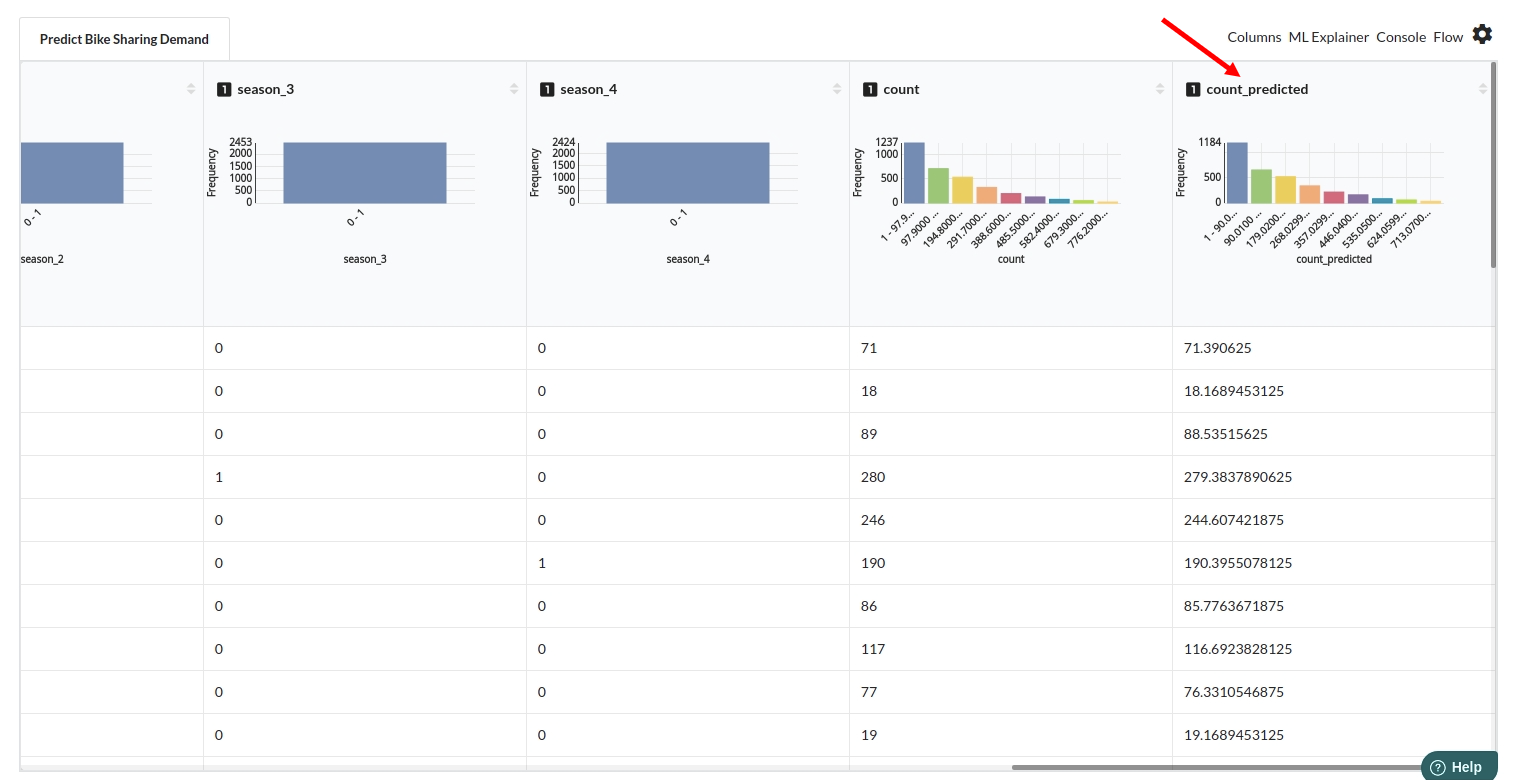Select count cell with value 71
The width and height of the screenshot is (1527, 780).
1011,348
